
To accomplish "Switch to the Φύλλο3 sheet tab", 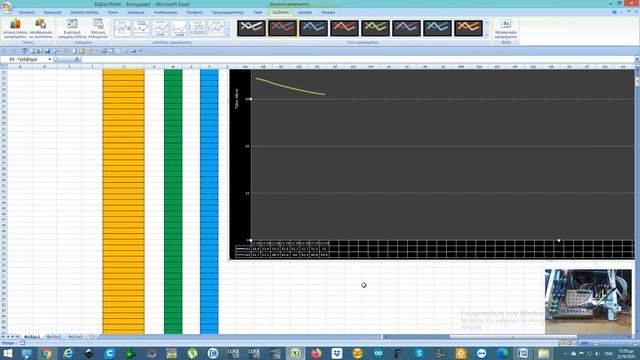I will [76, 337].
